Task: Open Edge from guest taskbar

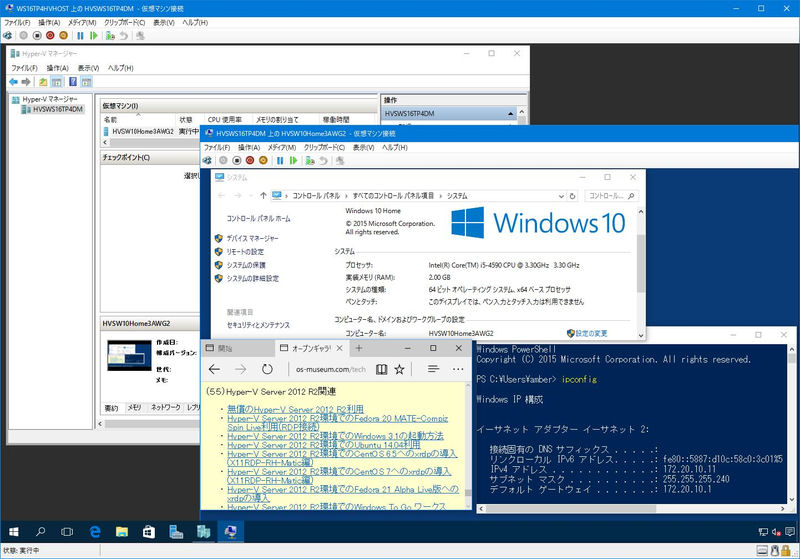Action: click(x=95, y=532)
